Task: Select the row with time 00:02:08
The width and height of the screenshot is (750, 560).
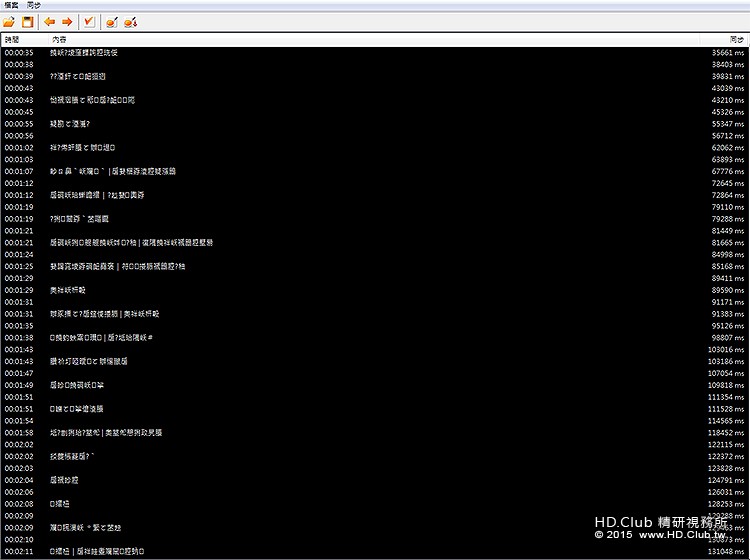Action: pos(375,504)
